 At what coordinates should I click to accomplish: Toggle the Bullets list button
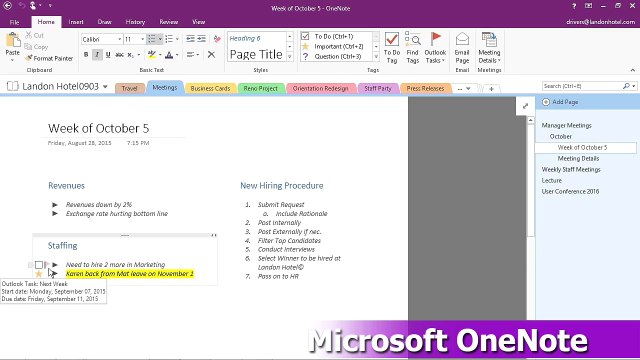tap(151, 39)
